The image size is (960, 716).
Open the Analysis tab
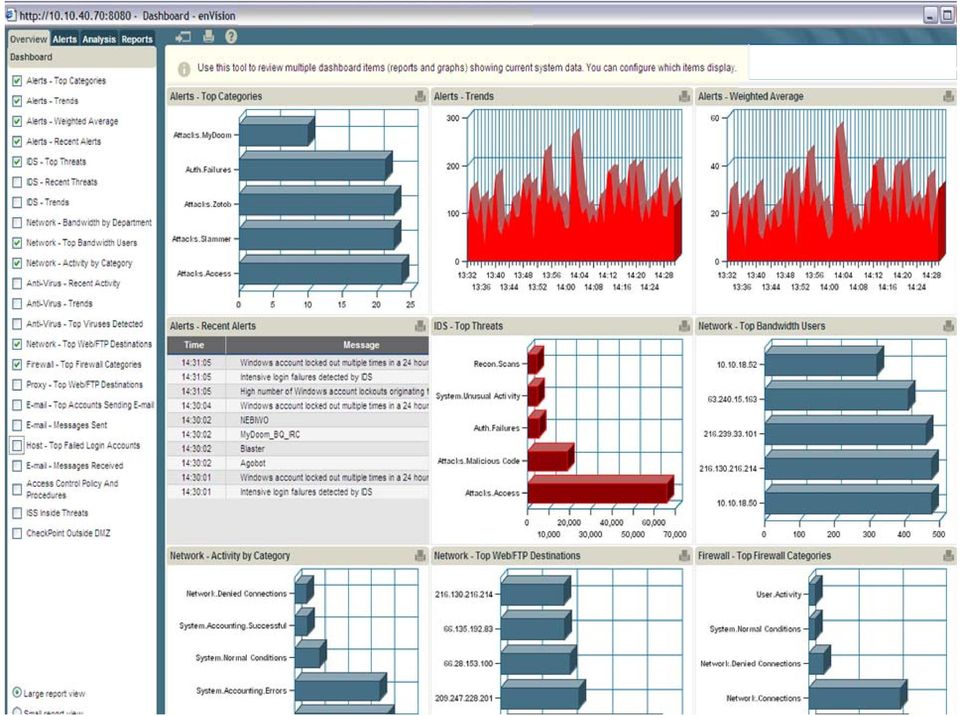point(99,39)
